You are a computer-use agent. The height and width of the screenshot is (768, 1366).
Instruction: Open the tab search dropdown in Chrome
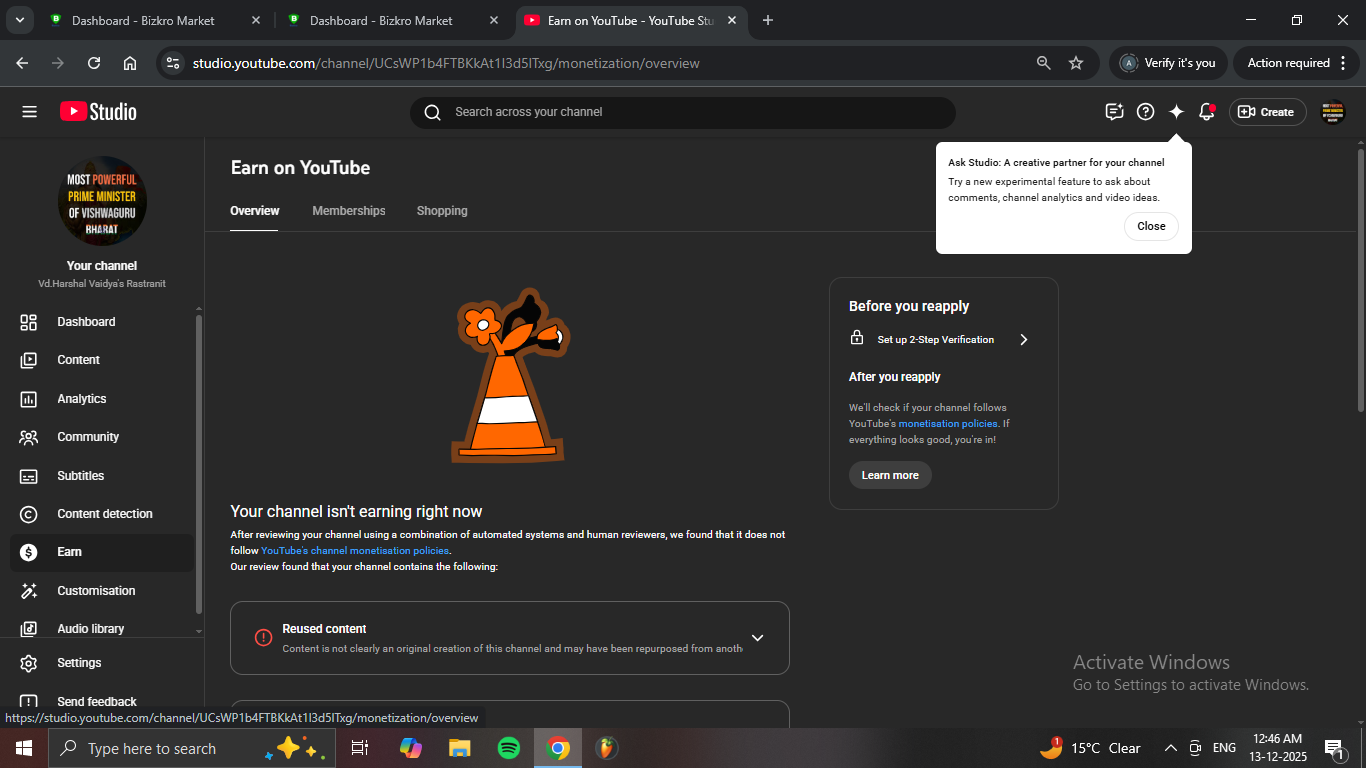pyautogui.click(x=19, y=20)
